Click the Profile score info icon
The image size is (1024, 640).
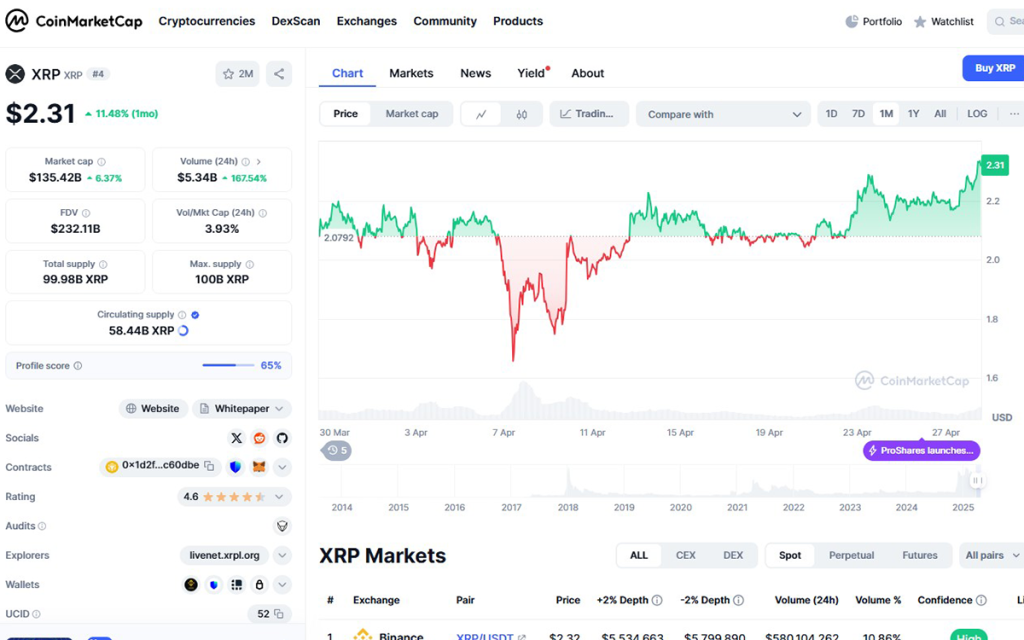coord(78,366)
